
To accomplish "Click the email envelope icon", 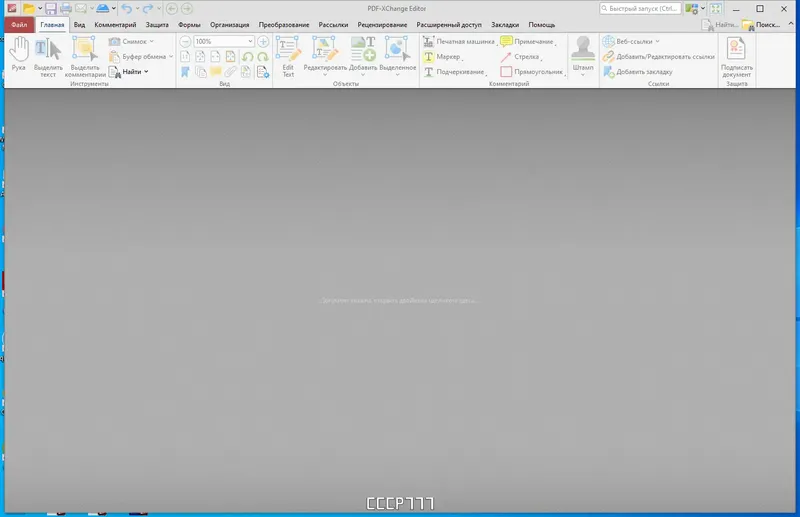I will [81, 9].
